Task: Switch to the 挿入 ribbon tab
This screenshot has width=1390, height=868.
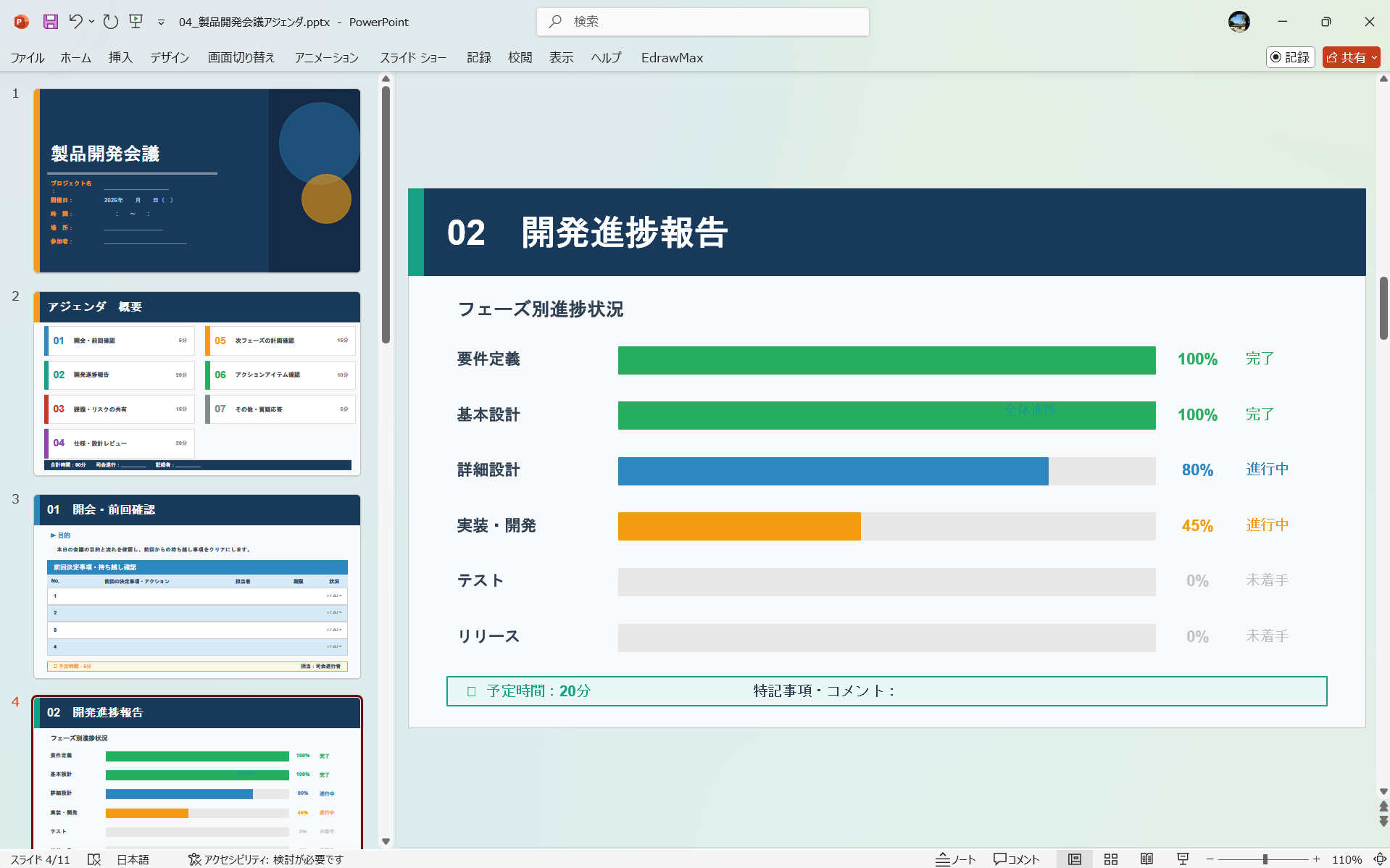Action: point(120,57)
